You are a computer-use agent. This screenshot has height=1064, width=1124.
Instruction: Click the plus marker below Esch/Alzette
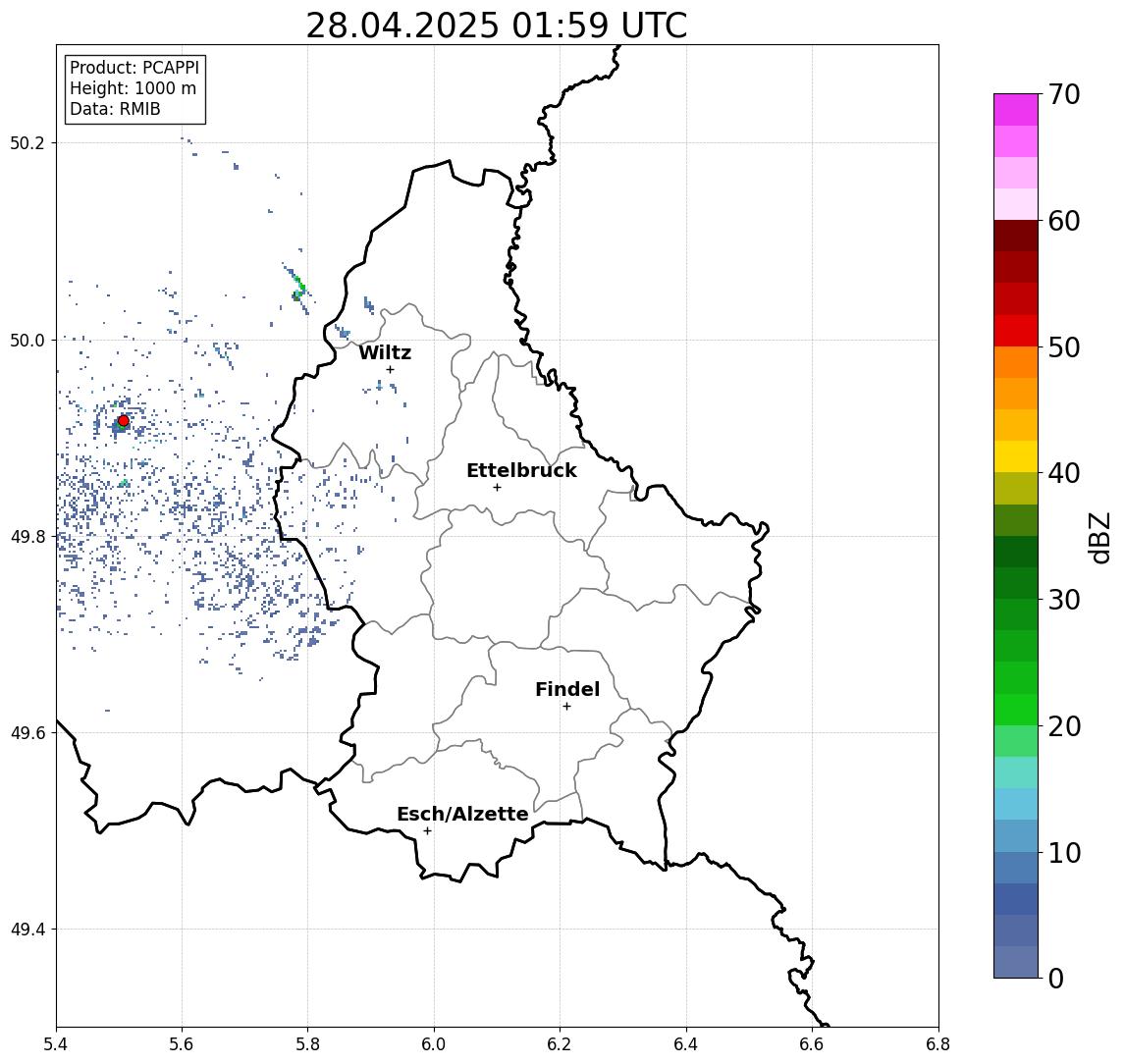(427, 831)
